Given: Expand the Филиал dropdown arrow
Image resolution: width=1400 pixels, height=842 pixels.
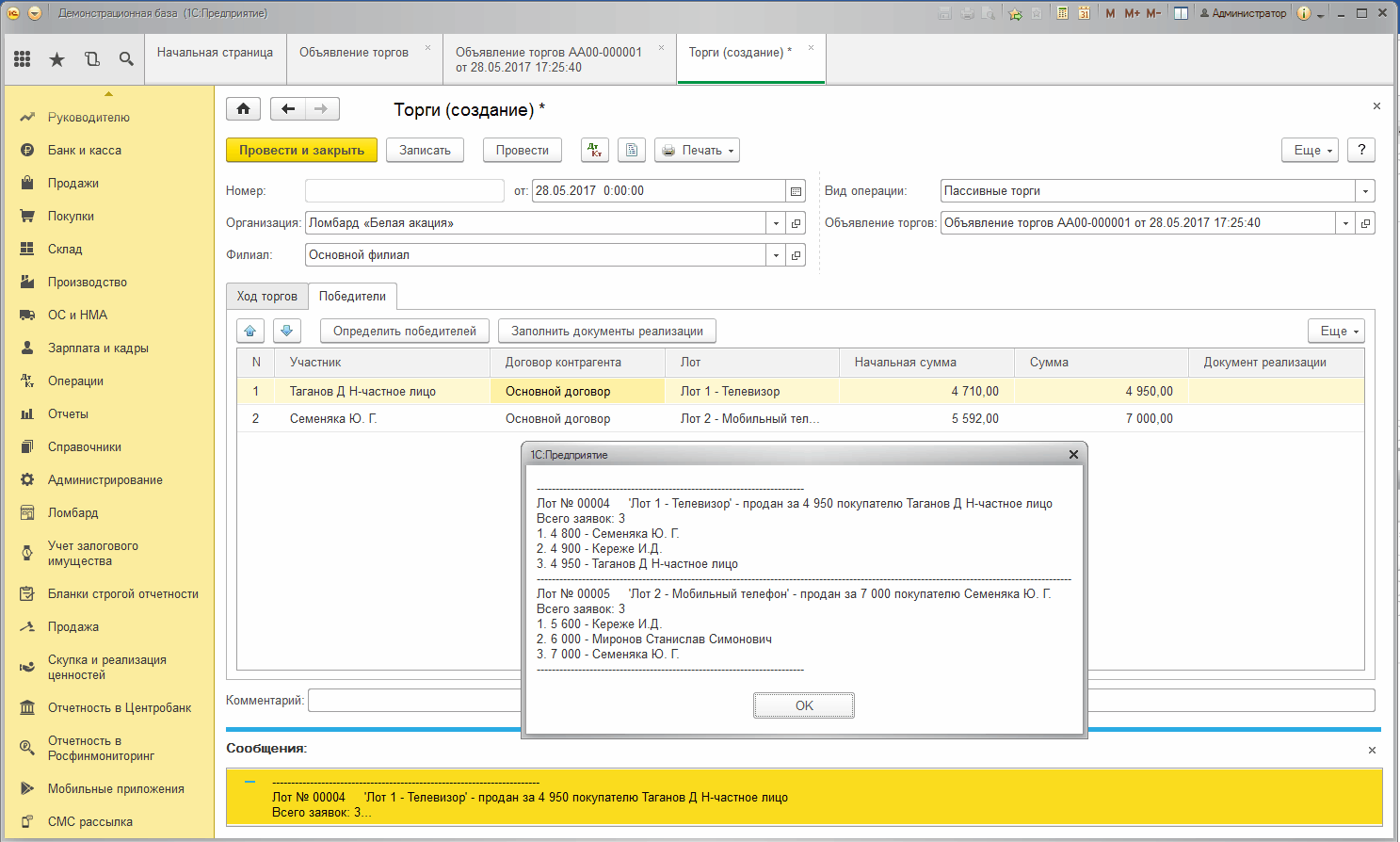Looking at the screenshot, I should click(x=776, y=255).
